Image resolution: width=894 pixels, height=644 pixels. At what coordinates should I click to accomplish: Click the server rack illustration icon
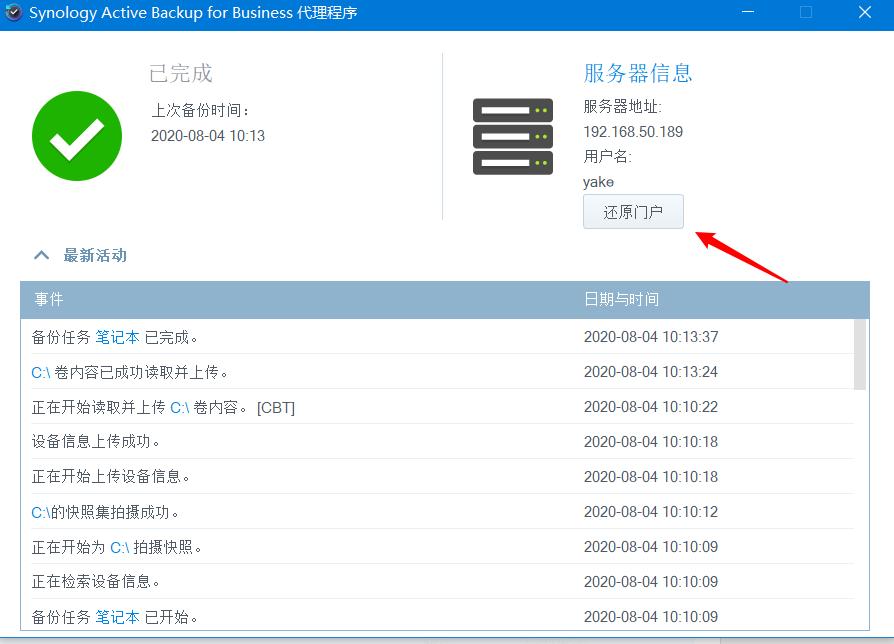(x=512, y=135)
